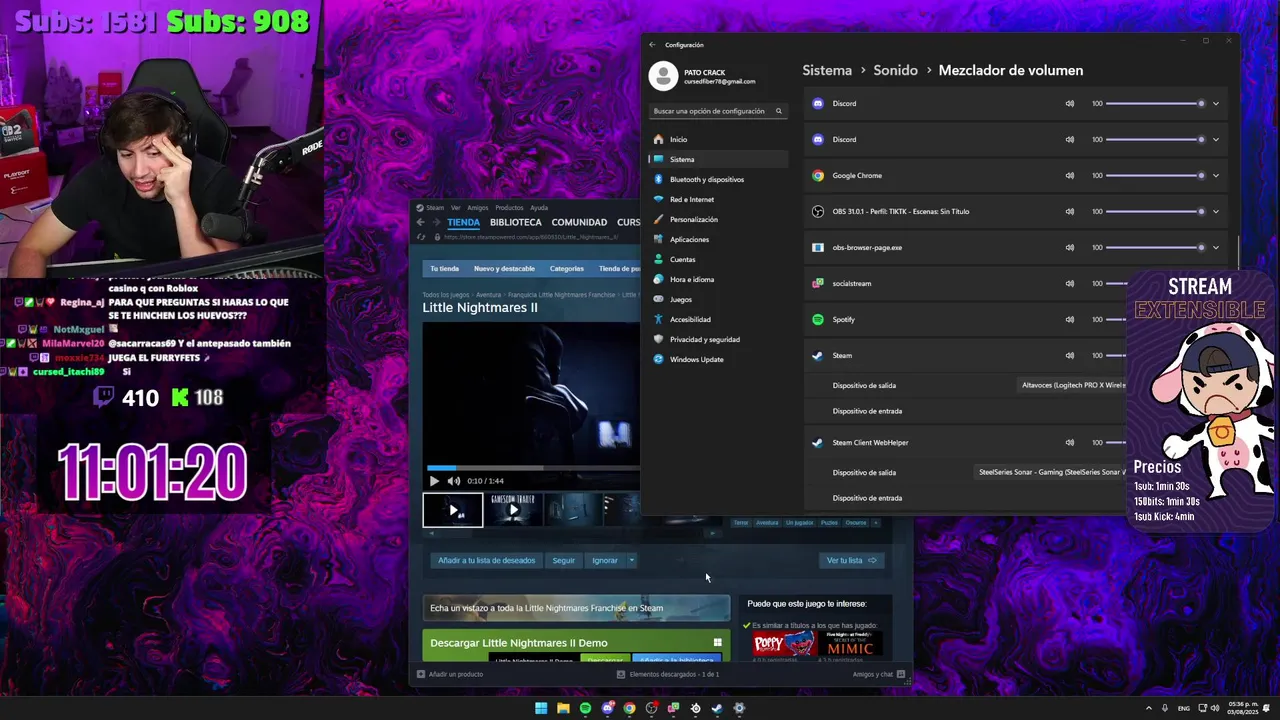Go back in the Steam browser
Image resolution: width=1280 pixels, height=720 pixels.
[421, 222]
